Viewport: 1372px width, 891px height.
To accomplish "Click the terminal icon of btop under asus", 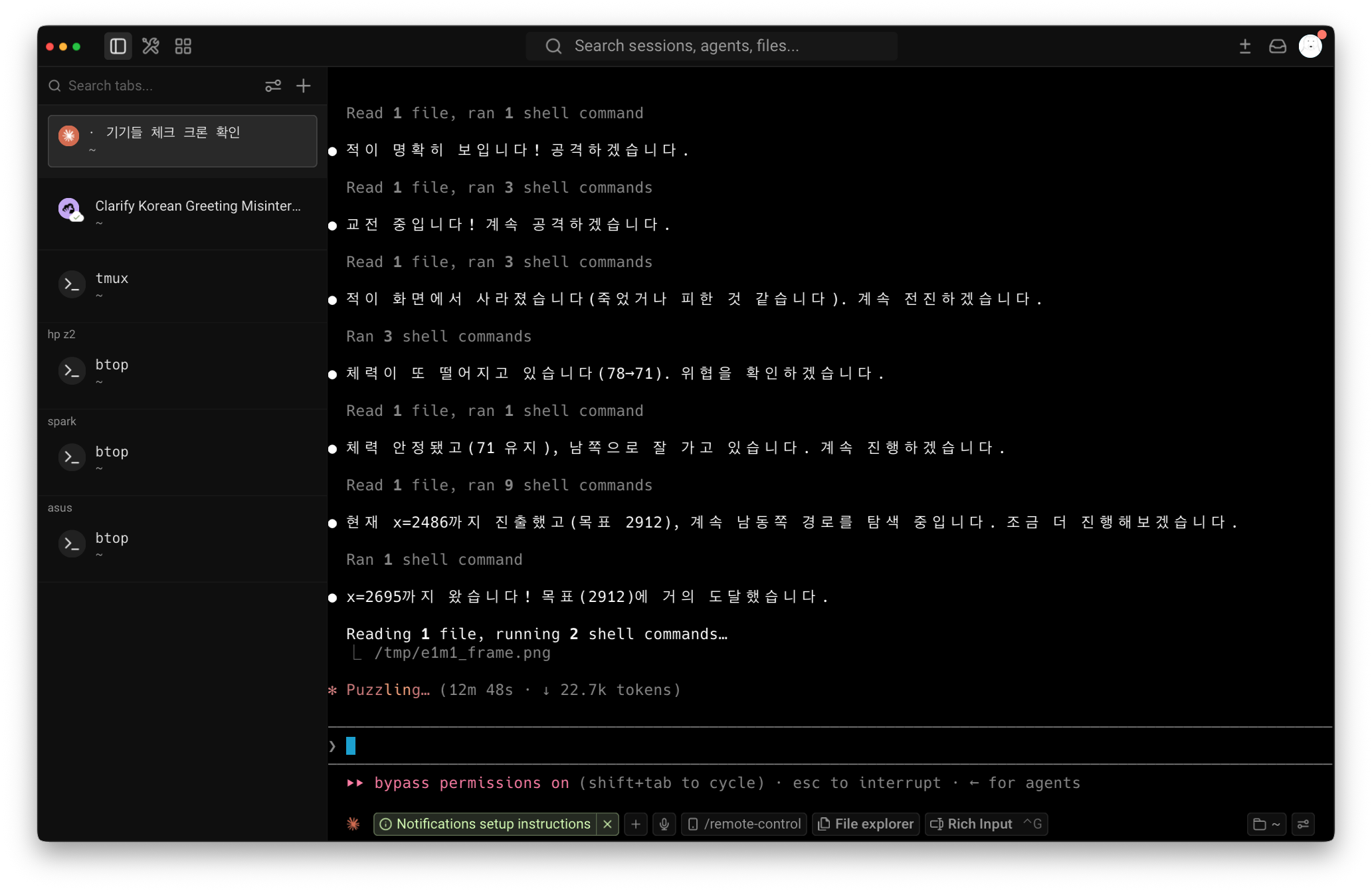I will 72,544.
